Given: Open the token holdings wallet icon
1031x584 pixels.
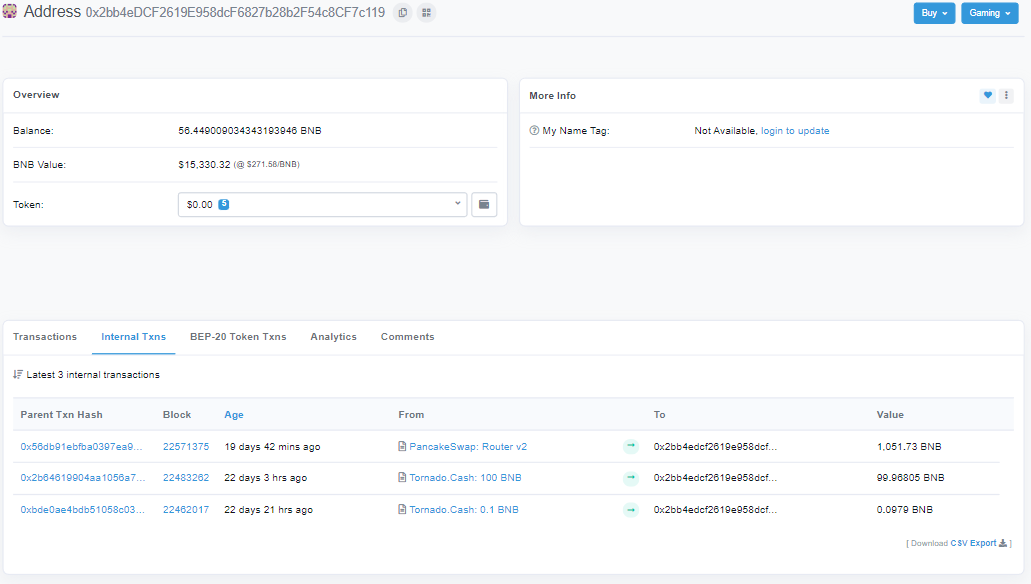Looking at the screenshot, I should point(484,205).
